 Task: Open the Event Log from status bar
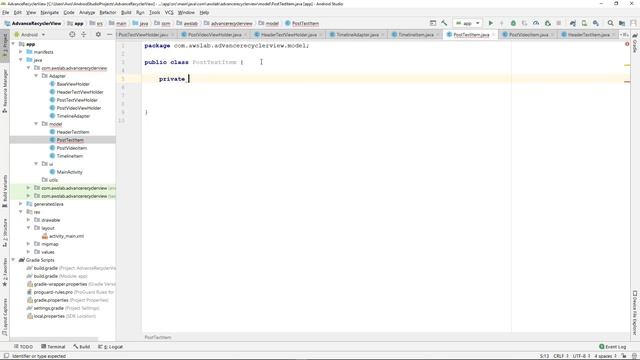pyautogui.click(x=612, y=347)
